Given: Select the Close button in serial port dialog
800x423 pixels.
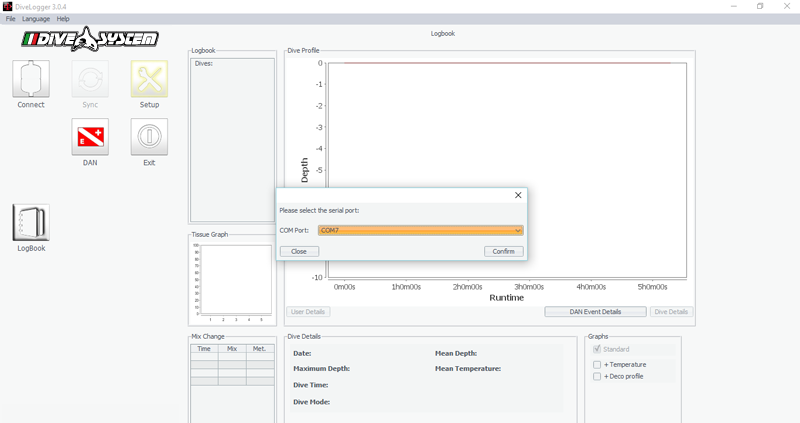Looking at the screenshot, I should pyautogui.click(x=299, y=252).
